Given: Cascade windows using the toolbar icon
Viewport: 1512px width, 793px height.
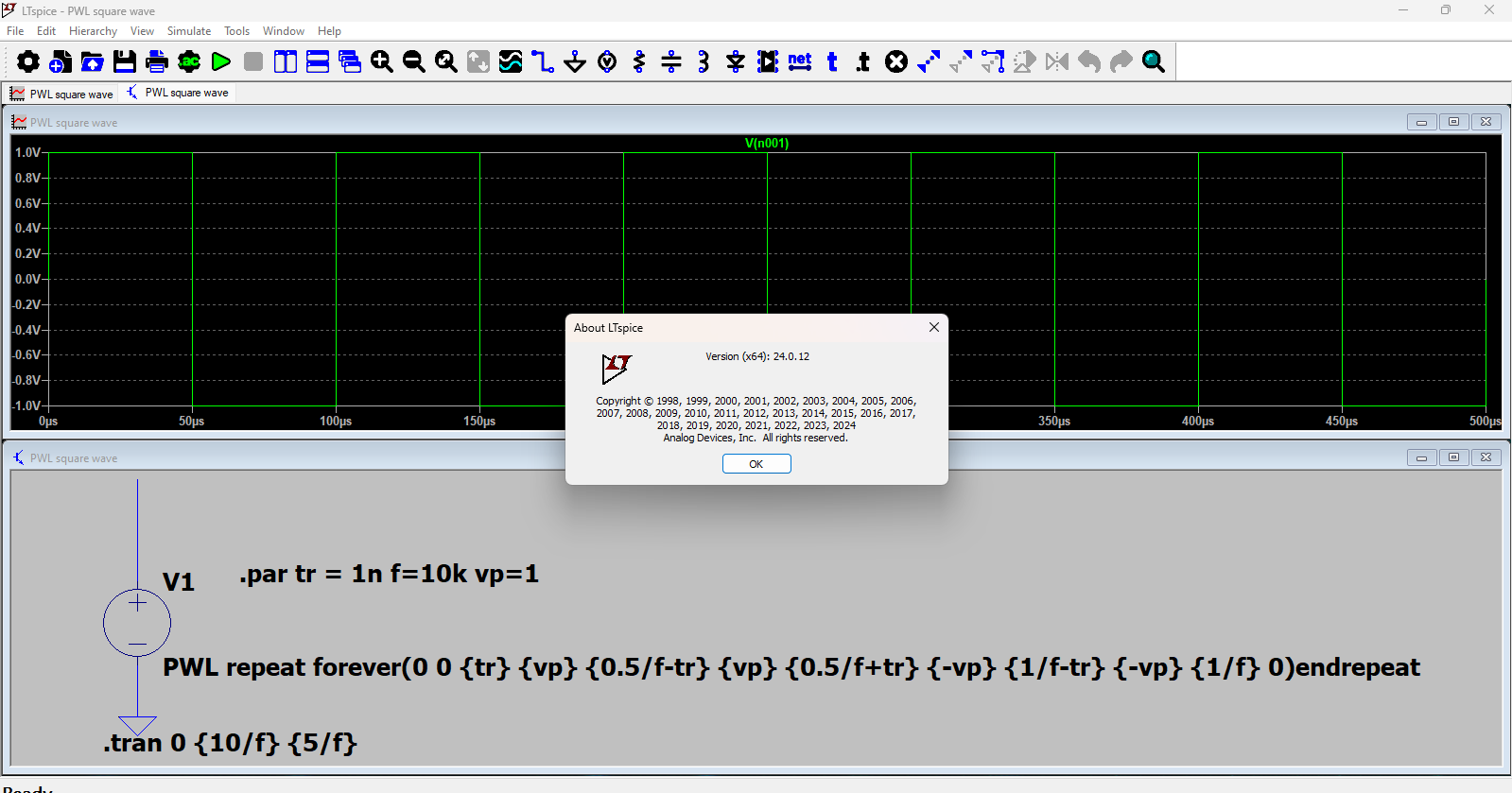Looking at the screenshot, I should tap(350, 61).
